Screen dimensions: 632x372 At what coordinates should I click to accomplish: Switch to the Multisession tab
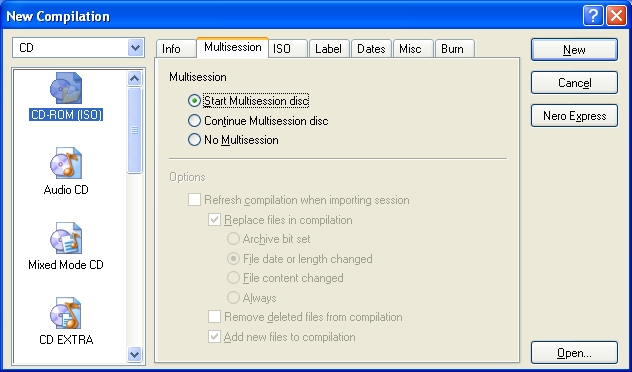point(233,48)
